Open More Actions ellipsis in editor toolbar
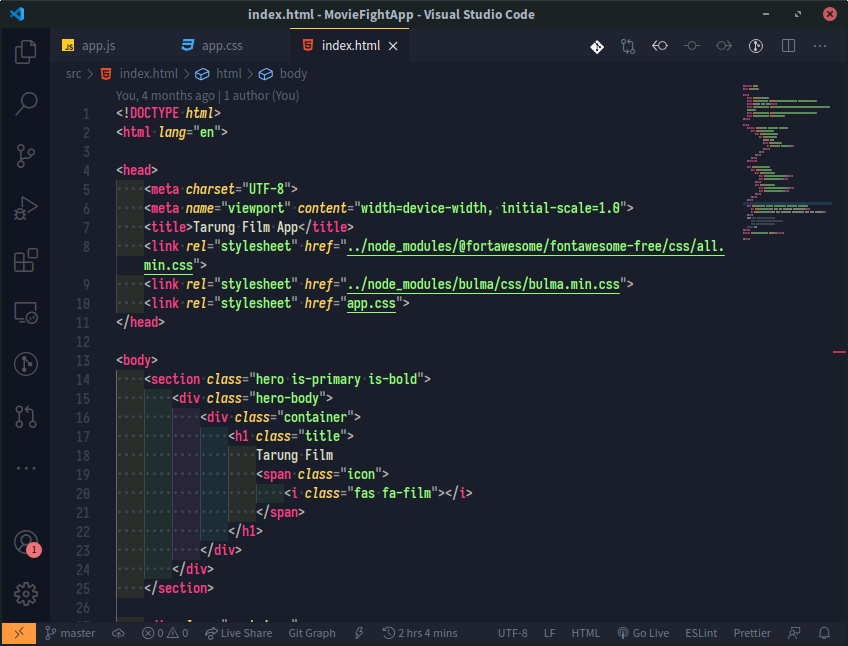 (820, 46)
